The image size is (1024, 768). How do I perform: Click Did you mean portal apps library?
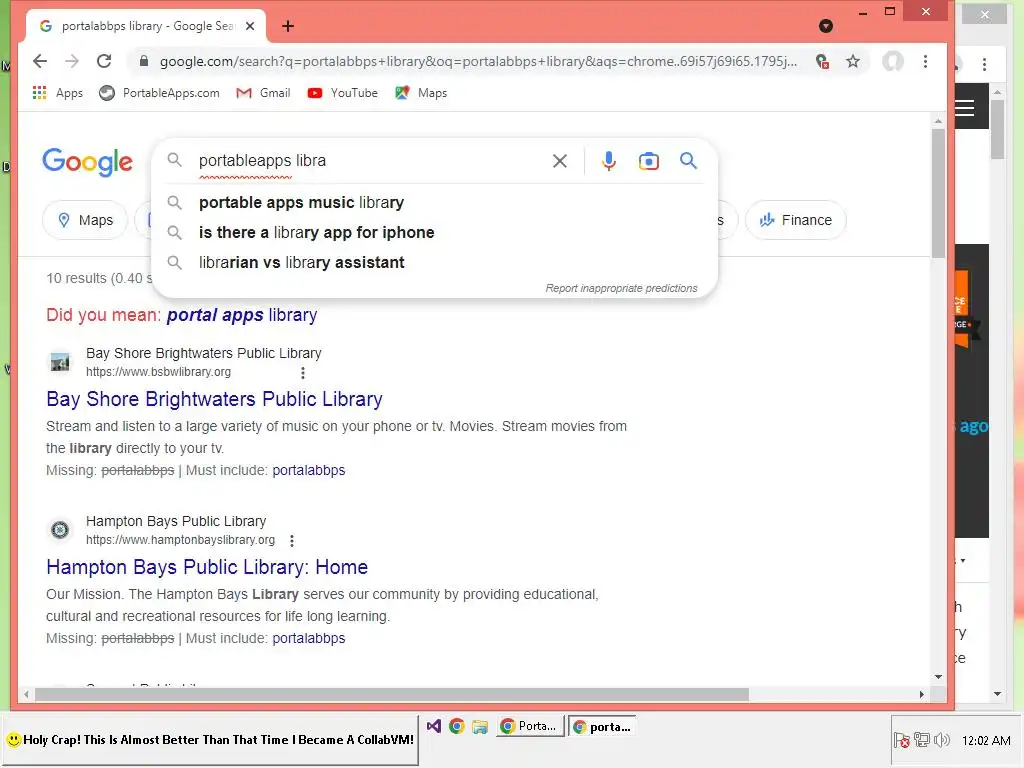click(242, 315)
